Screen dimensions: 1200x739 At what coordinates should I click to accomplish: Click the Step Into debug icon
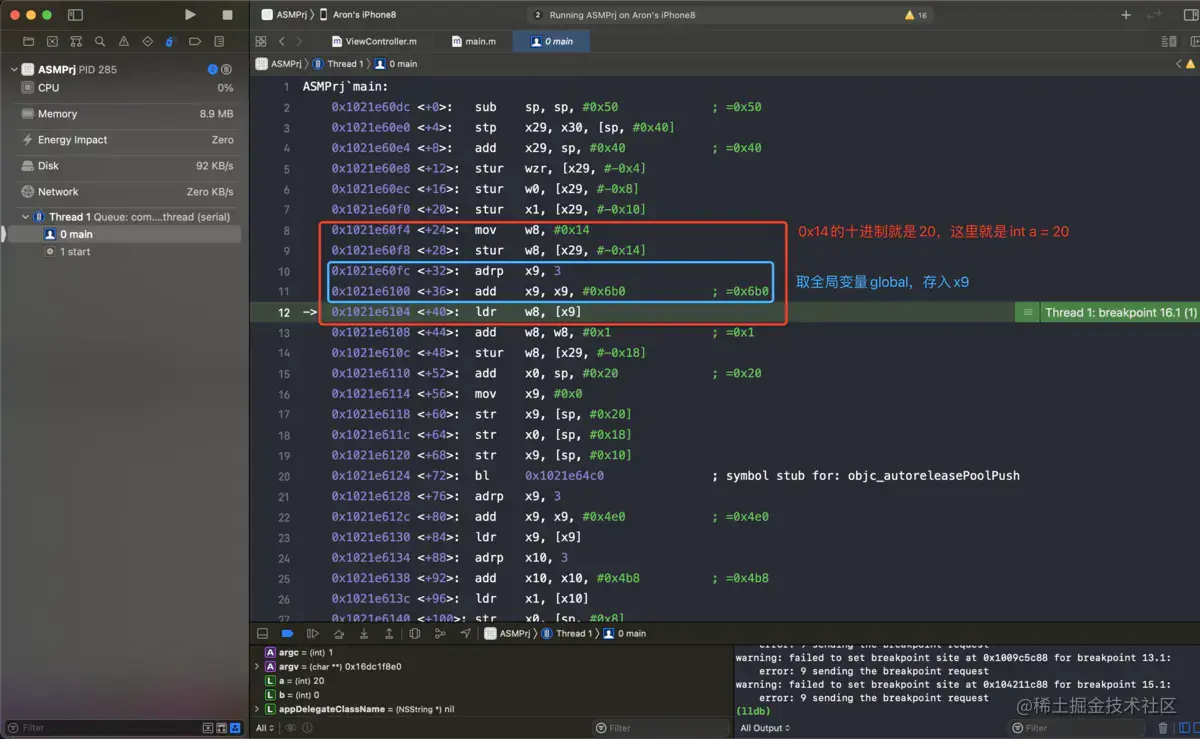(x=364, y=633)
